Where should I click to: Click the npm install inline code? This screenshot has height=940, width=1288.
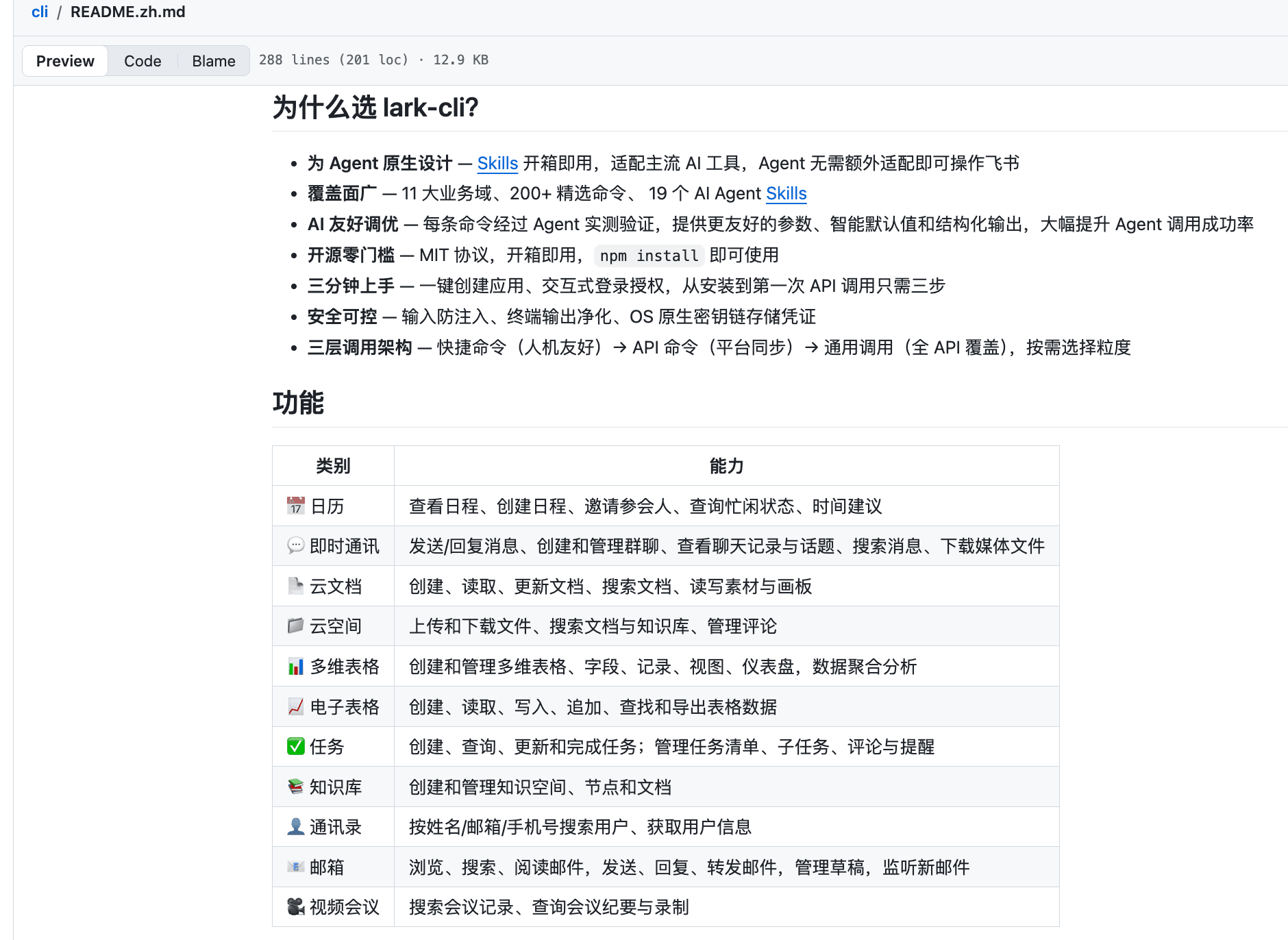pos(649,256)
